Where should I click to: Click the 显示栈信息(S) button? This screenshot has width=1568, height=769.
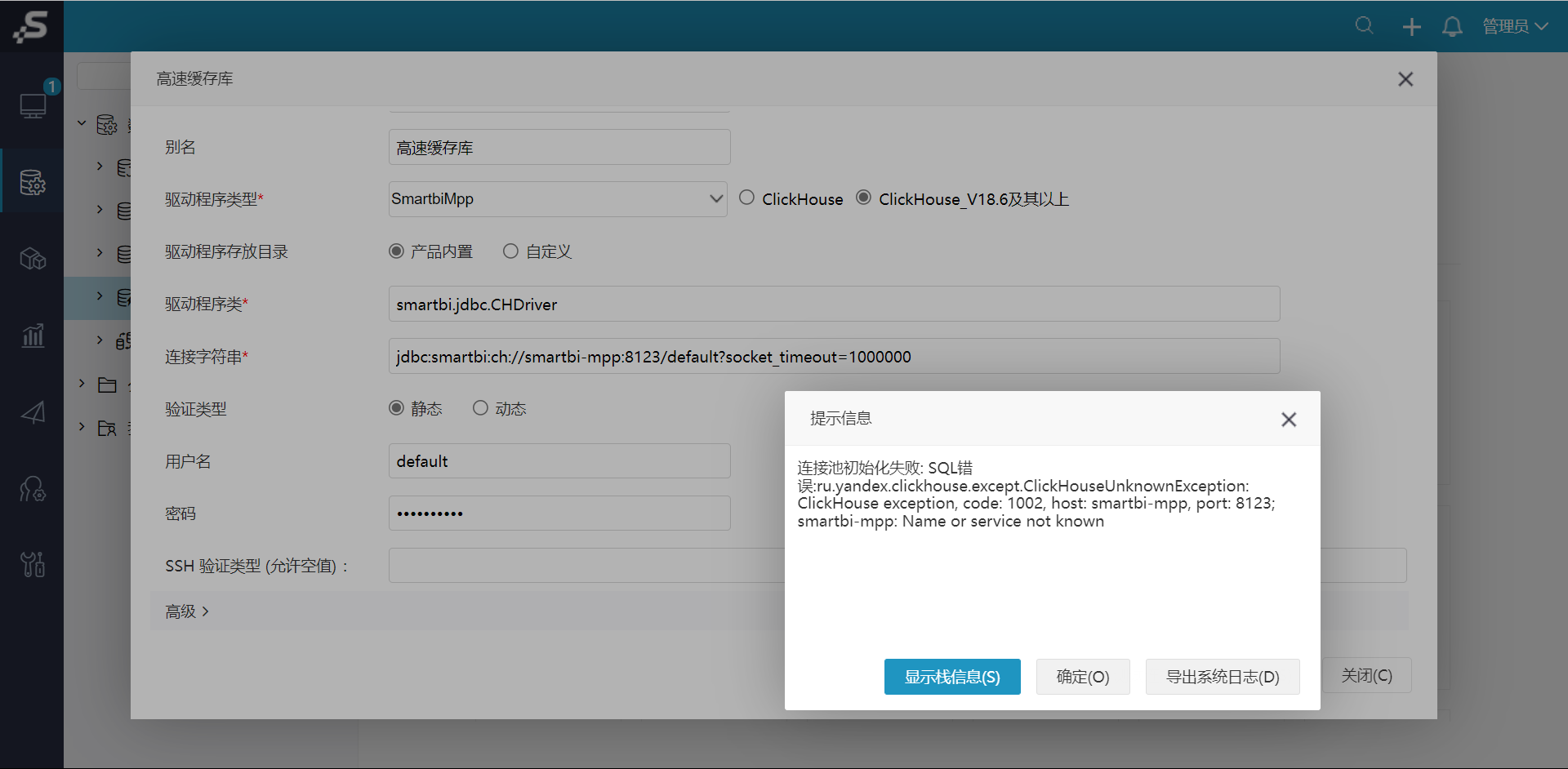pyautogui.click(x=952, y=677)
